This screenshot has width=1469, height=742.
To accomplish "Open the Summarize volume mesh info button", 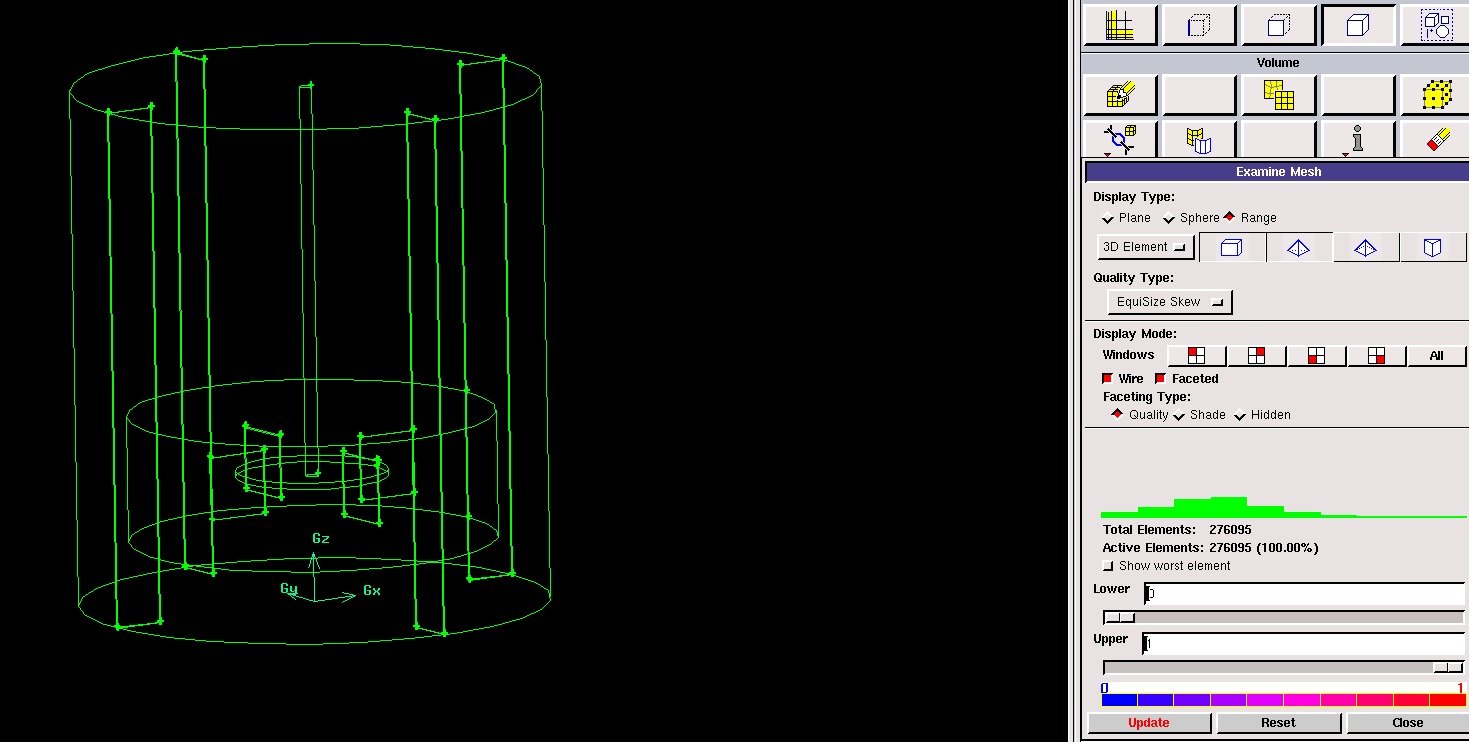I will 1357,138.
